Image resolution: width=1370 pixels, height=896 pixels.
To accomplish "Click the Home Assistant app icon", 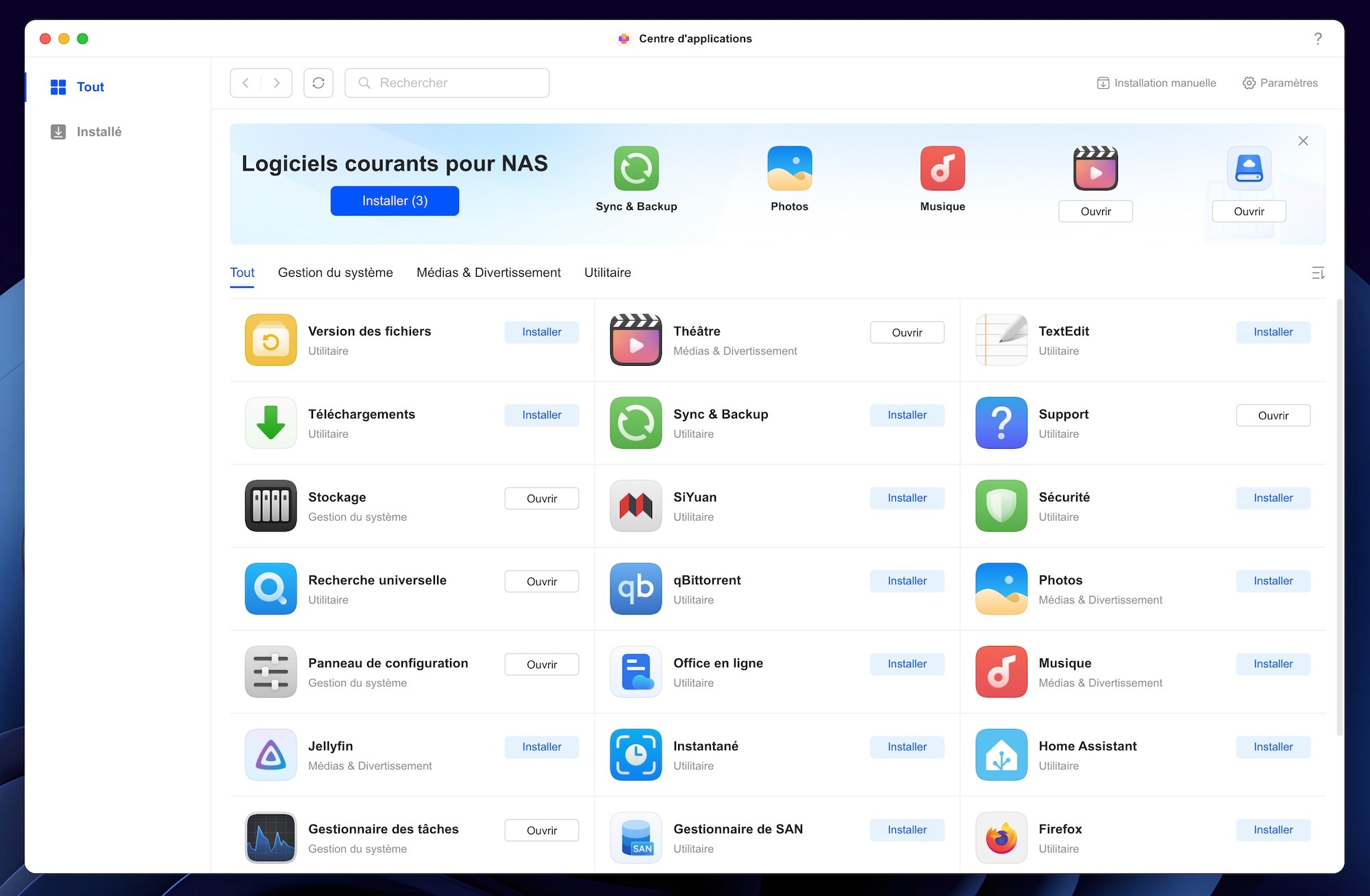I will tap(1001, 754).
